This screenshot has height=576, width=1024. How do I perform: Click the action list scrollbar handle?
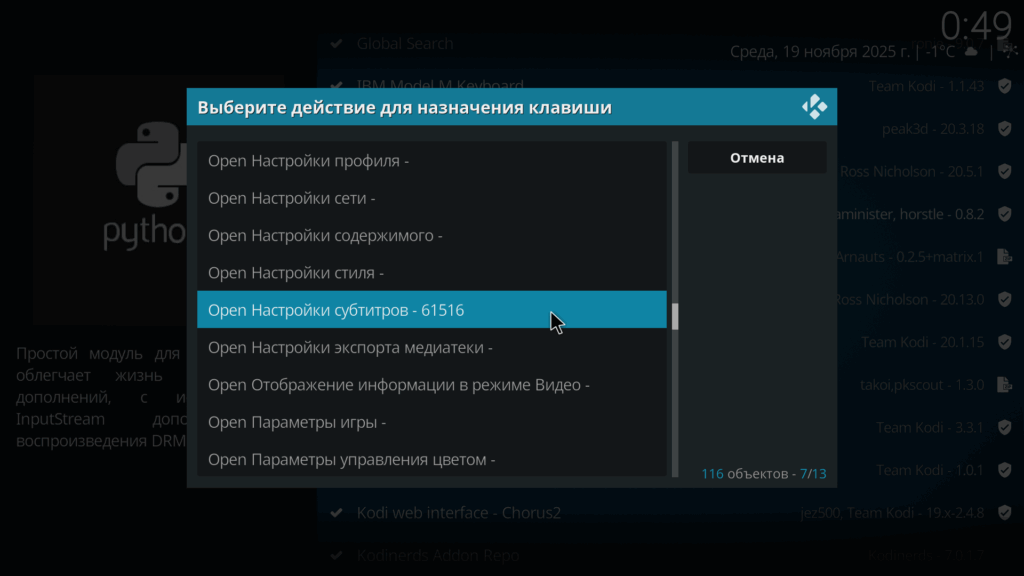[x=675, y=317]
